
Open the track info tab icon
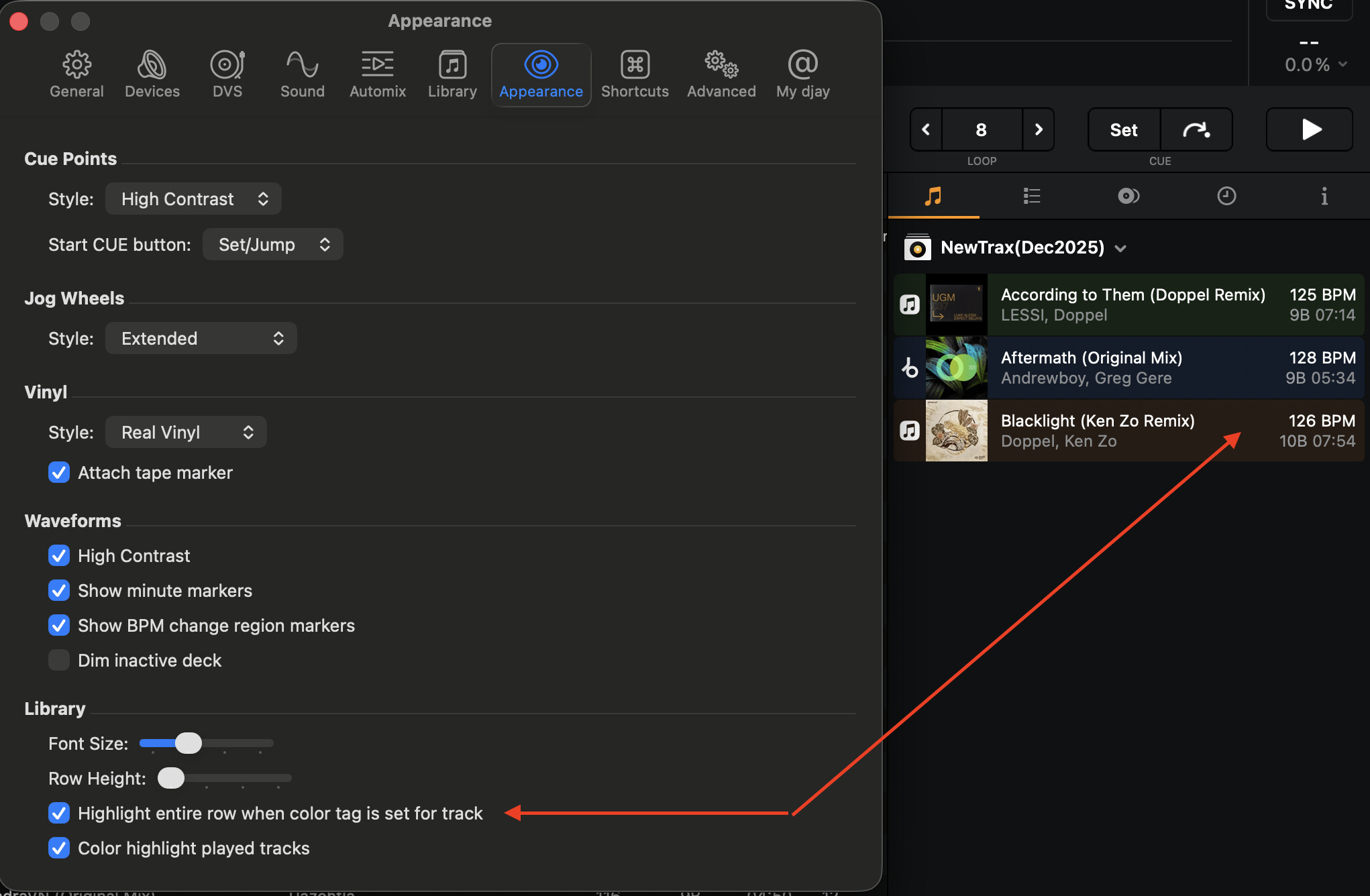[x=1324, y=196]
